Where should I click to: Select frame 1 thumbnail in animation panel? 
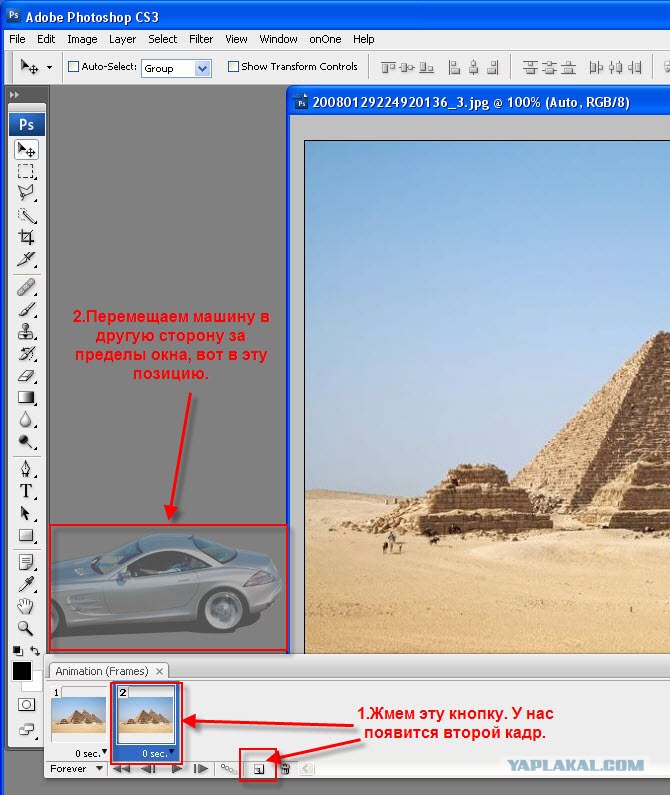click(79, 715)
